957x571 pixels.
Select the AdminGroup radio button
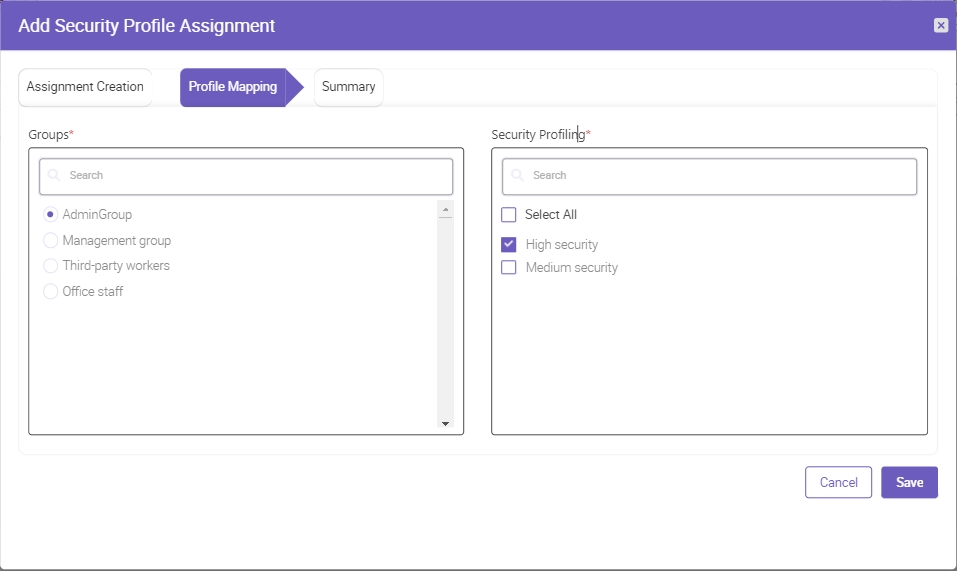pos(51,214)
